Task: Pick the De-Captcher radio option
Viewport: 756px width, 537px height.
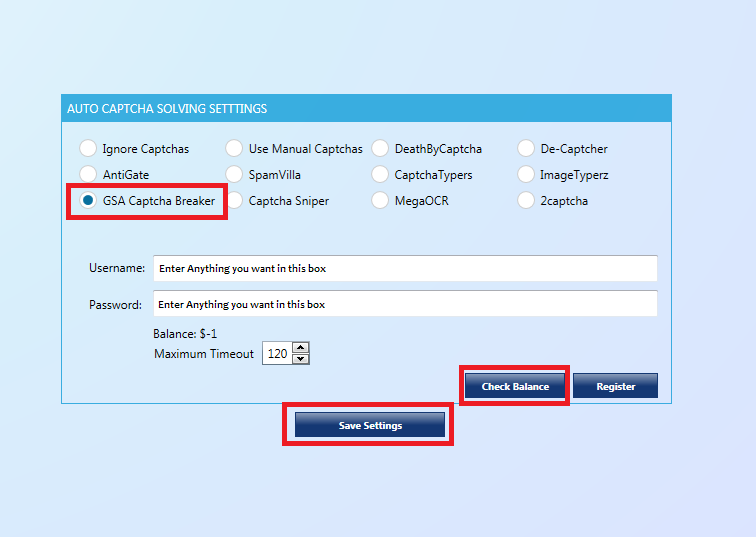Action: click(x=526, y=149)
